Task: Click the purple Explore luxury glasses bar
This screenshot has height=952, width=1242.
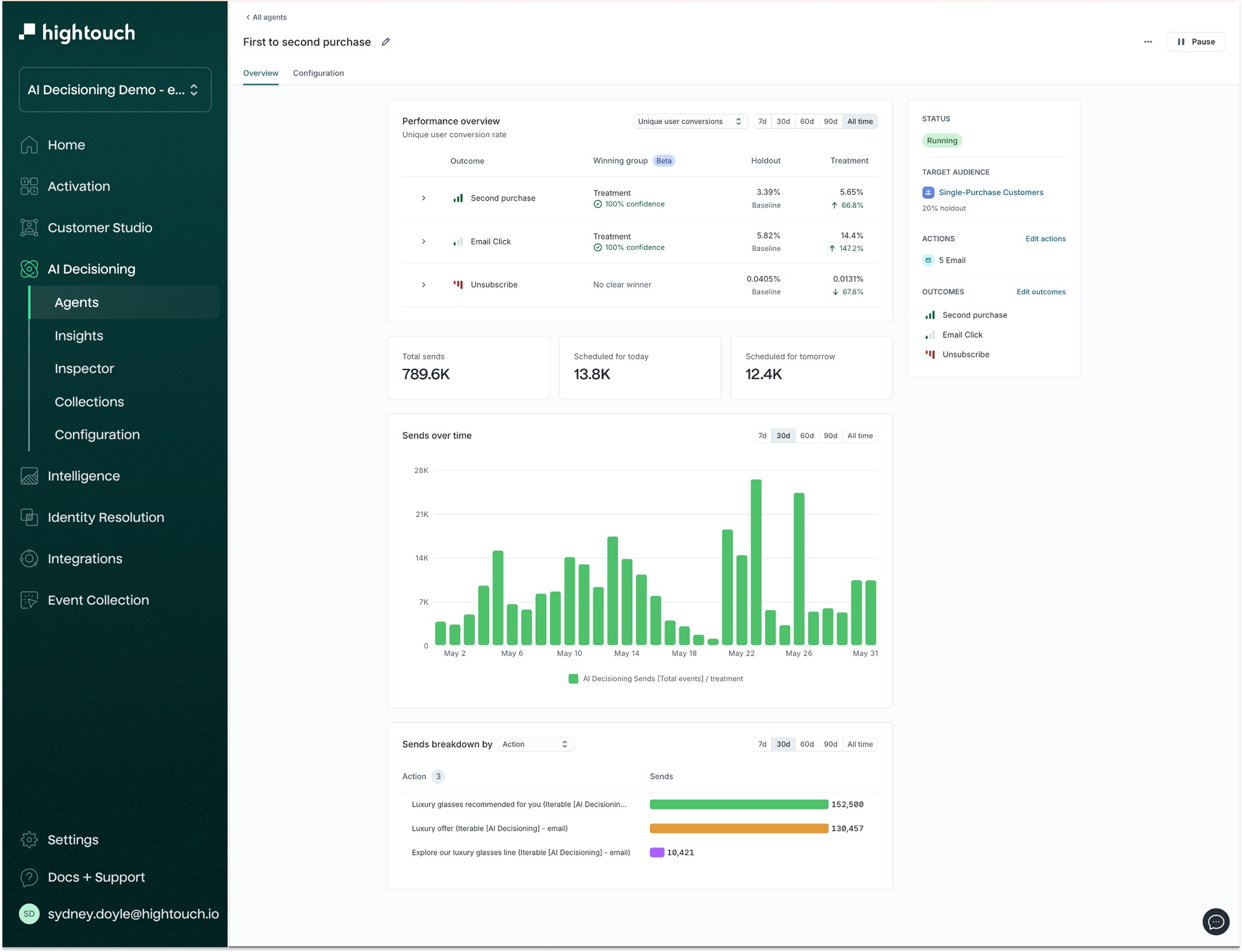Action: pyautogui.click(x=657, y=853)
